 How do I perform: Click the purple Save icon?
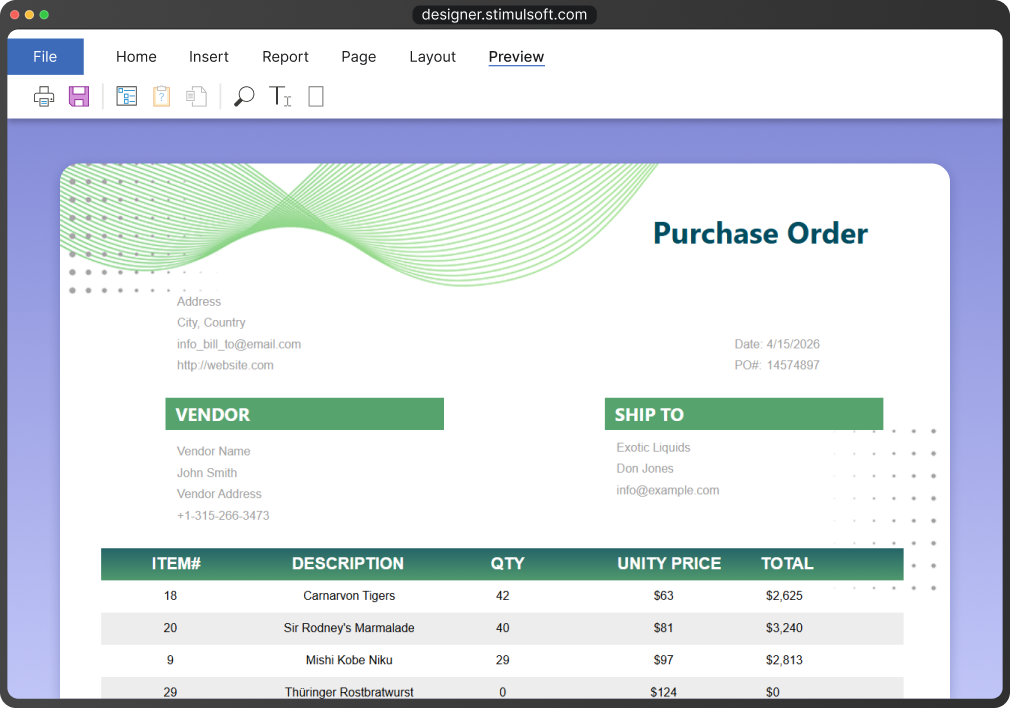click(x=79, y=97)
